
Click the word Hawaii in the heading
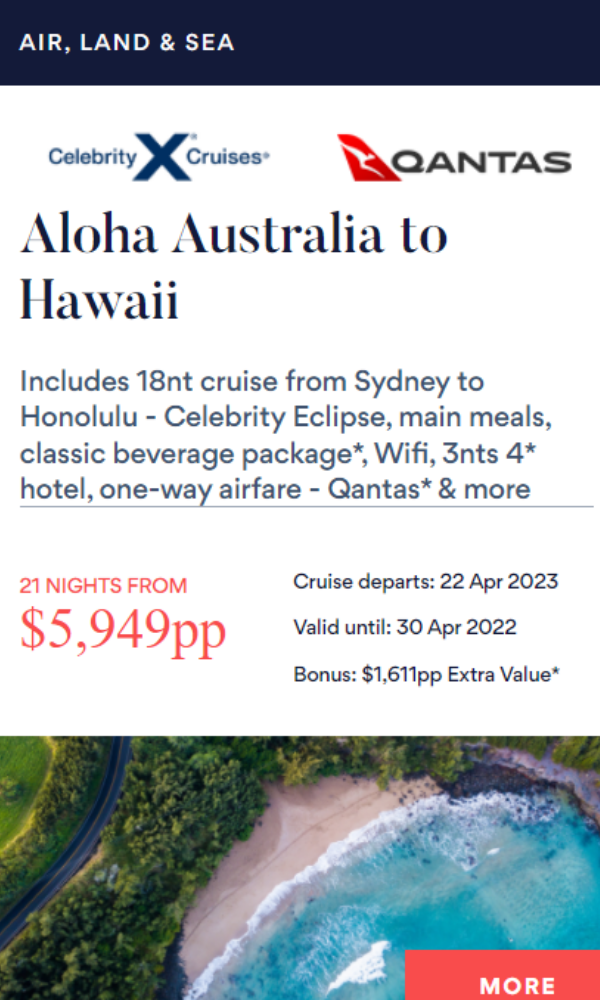[99, 300]
